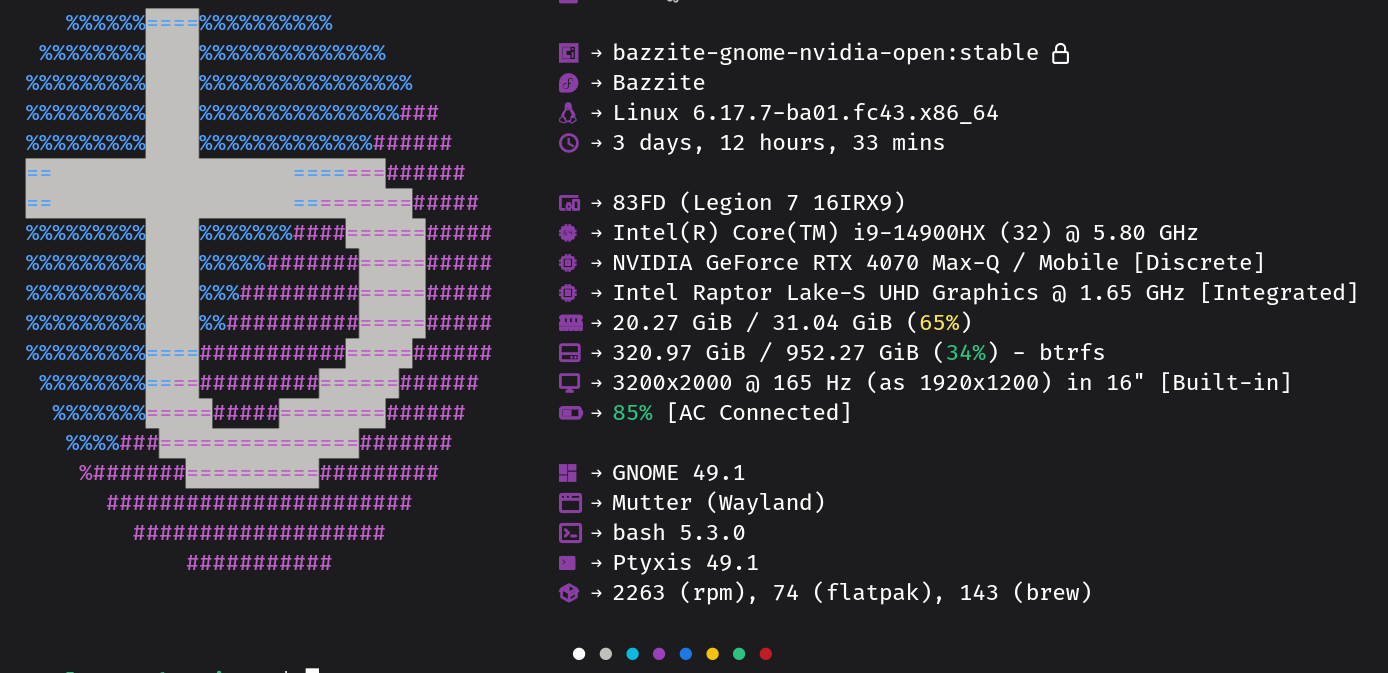Click the purple color dot
This screenshot has height=673, width=1388.
tap(659, 654)
